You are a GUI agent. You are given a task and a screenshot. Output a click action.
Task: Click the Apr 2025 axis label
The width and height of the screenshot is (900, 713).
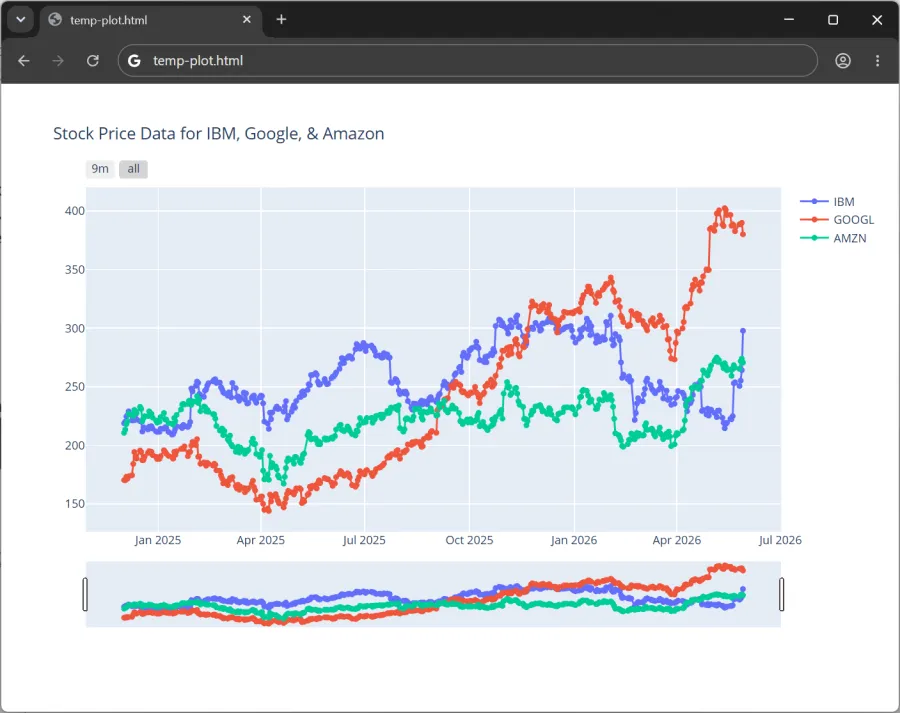pos(261,540)
